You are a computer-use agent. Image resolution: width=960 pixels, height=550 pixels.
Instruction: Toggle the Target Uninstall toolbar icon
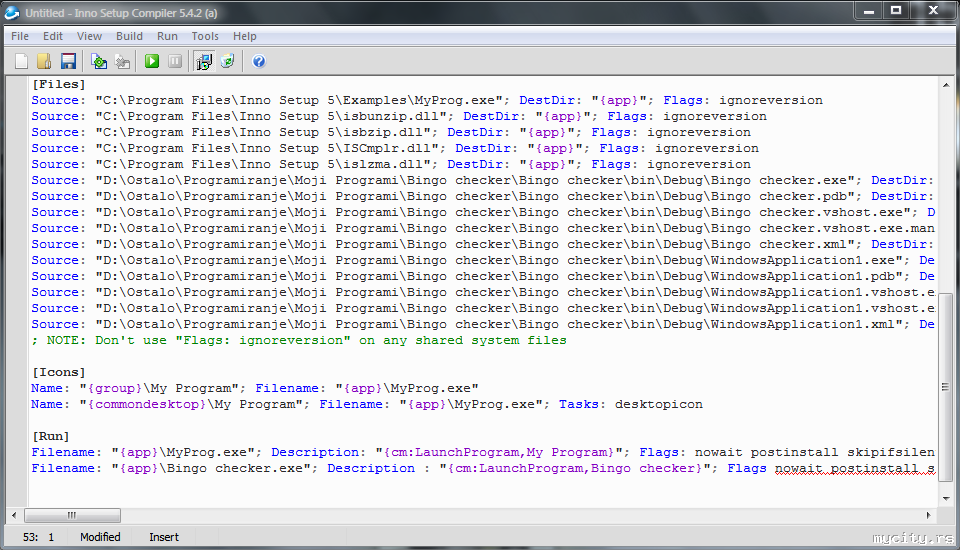coord(228,62)
